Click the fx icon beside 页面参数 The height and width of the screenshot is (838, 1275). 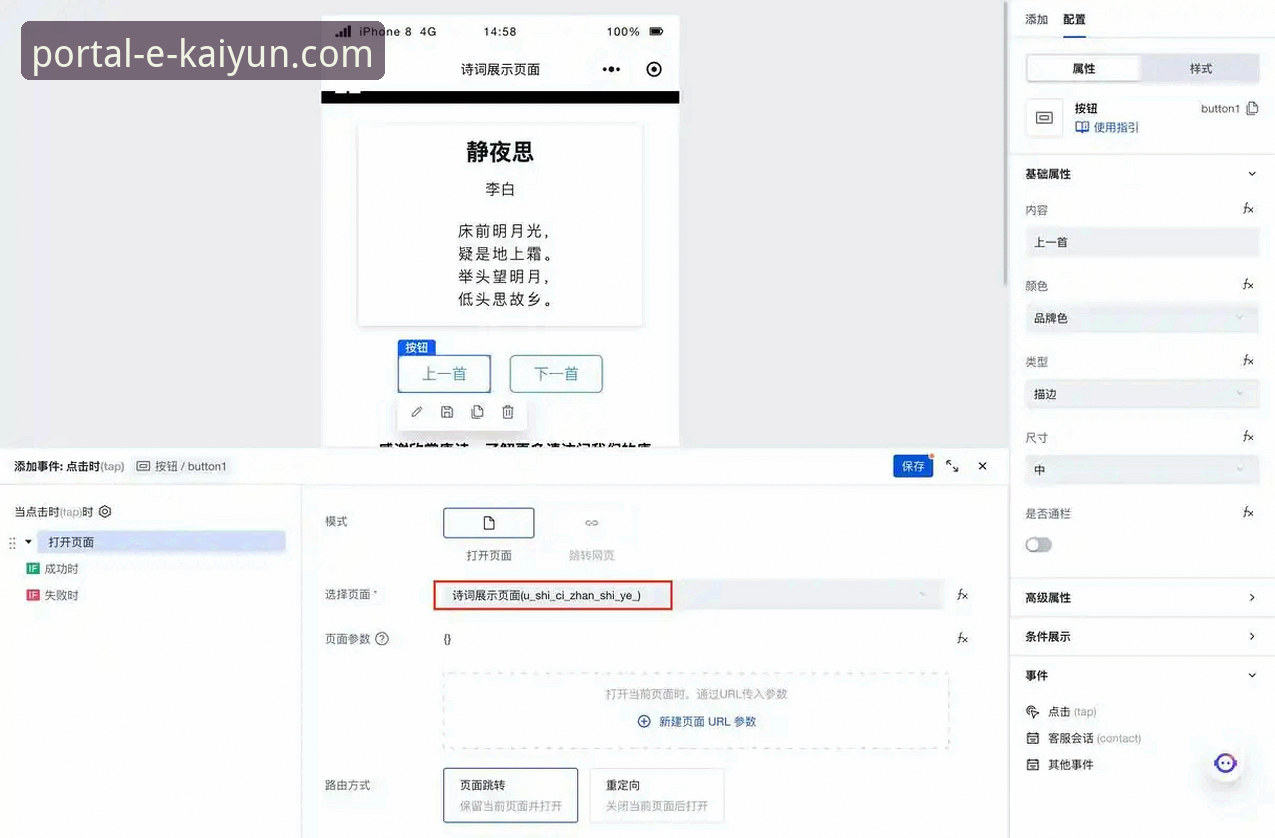click(x=962, y=638)
